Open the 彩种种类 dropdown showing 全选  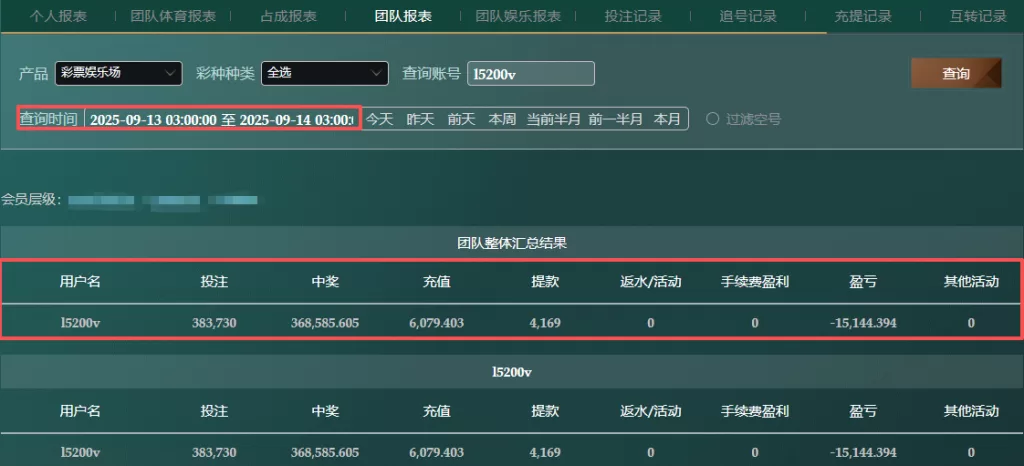click(324, 73)
